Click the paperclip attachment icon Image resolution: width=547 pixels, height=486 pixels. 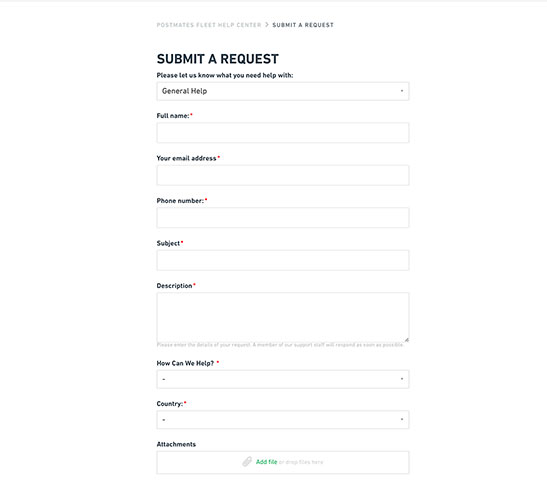tap(247, 462)
